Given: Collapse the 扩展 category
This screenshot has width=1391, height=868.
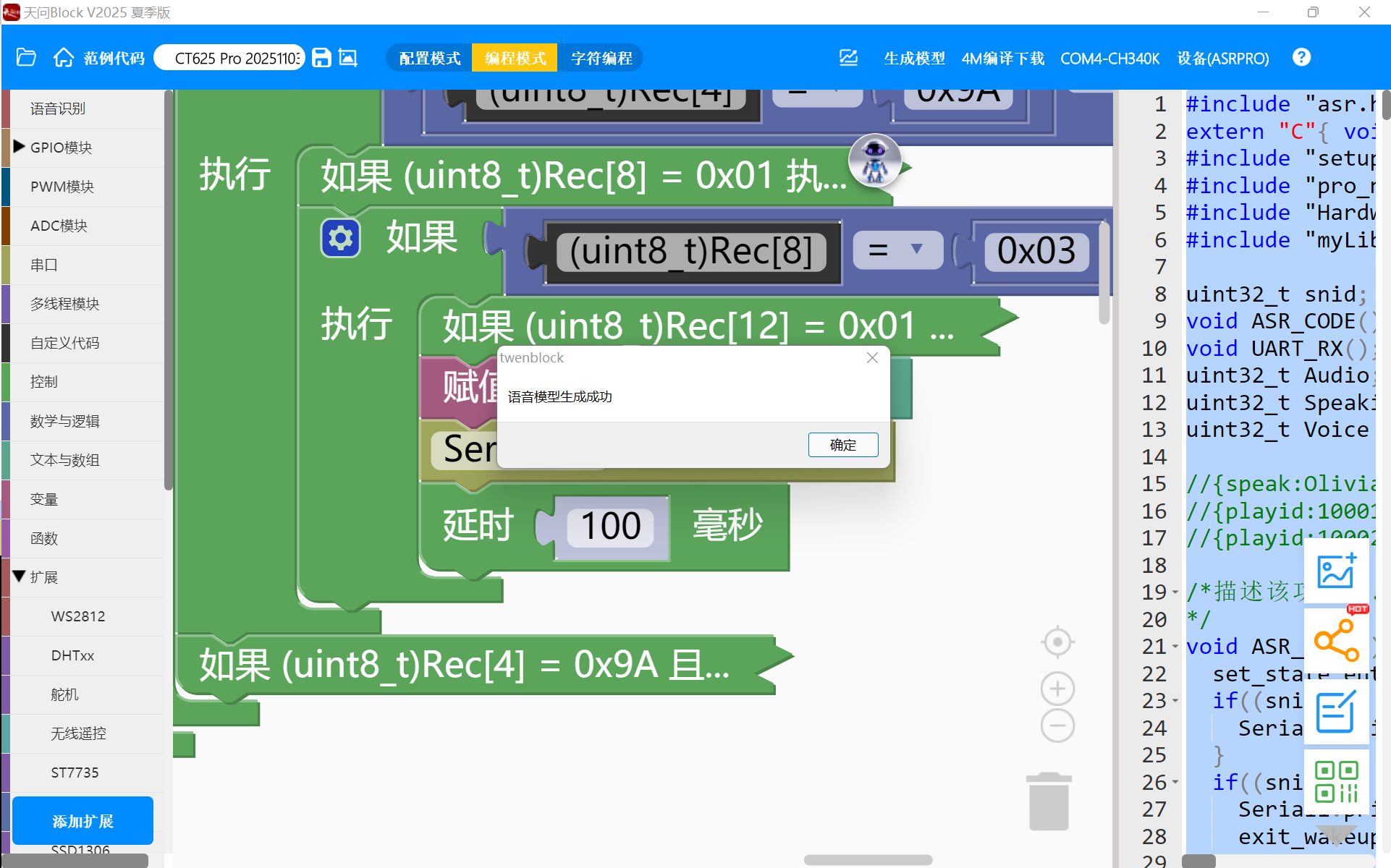Looking at the screenshot, I should point(20,576).
